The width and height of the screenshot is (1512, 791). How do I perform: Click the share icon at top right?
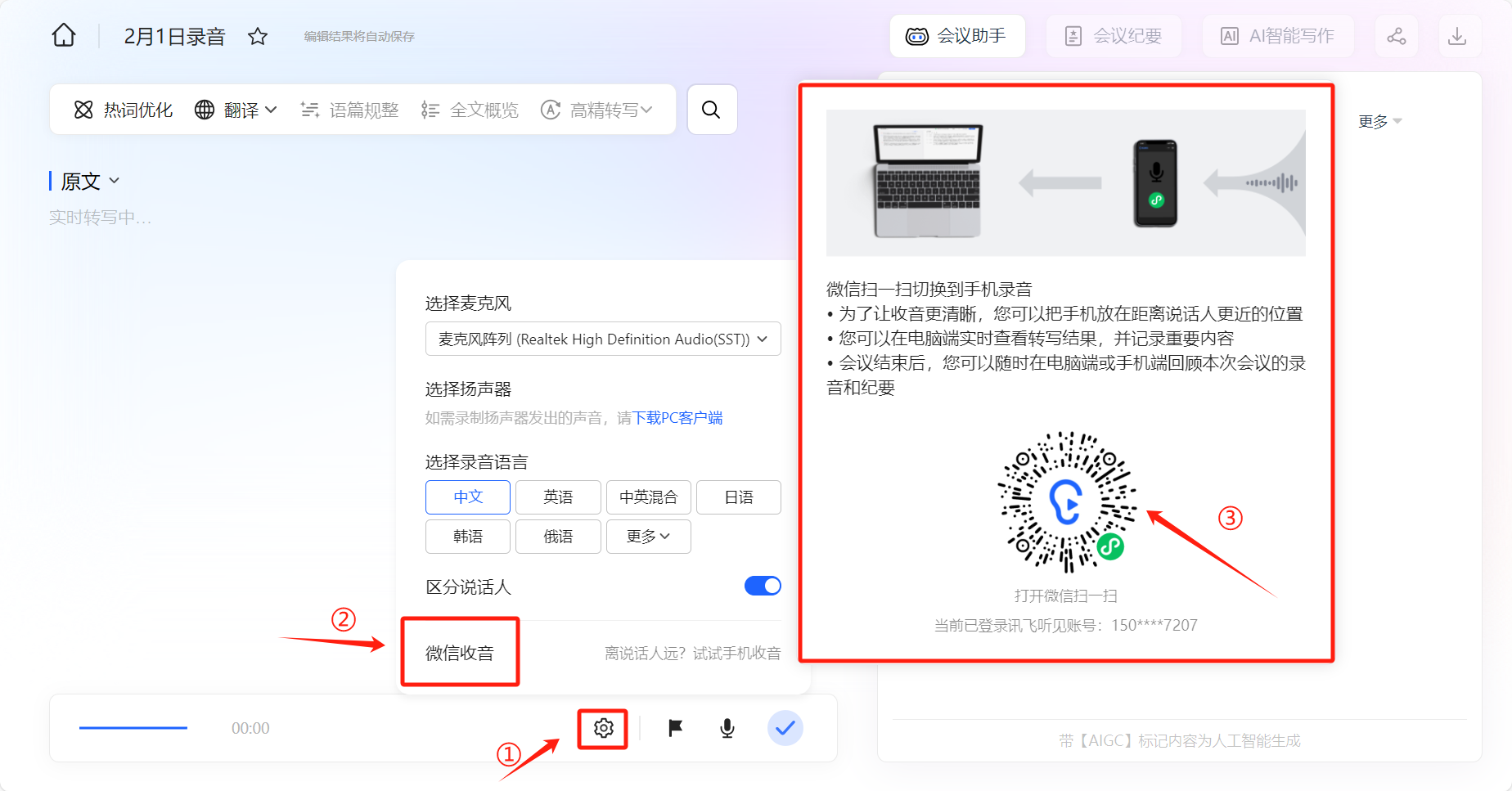(x=1396, y=36)
